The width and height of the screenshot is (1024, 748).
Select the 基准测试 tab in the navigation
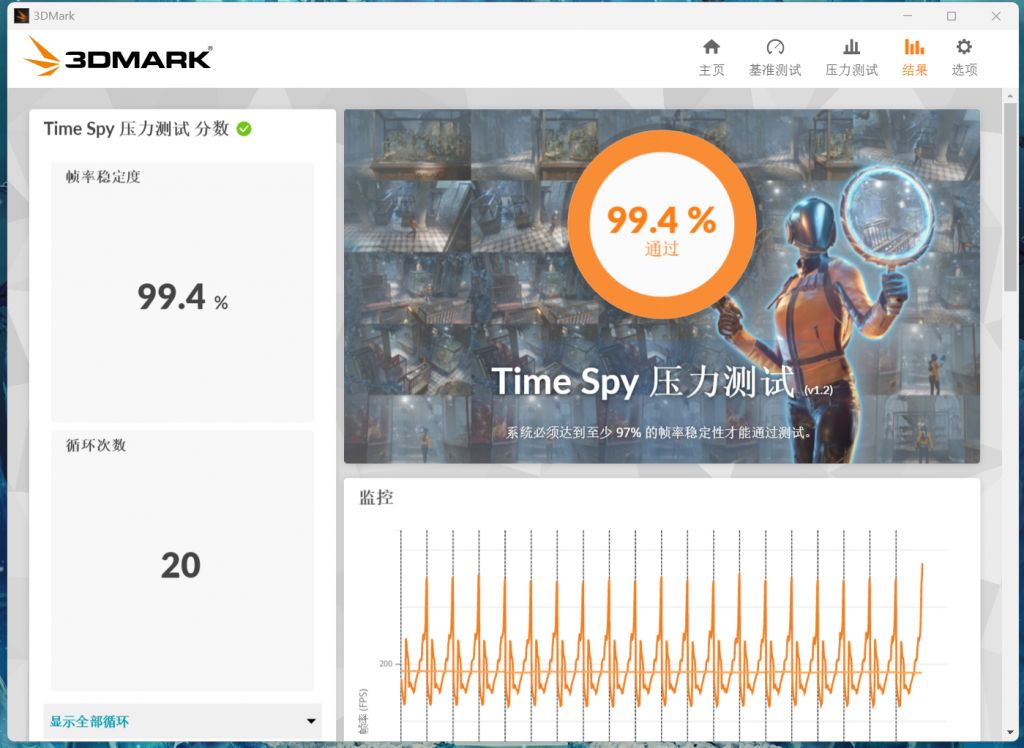774,57
